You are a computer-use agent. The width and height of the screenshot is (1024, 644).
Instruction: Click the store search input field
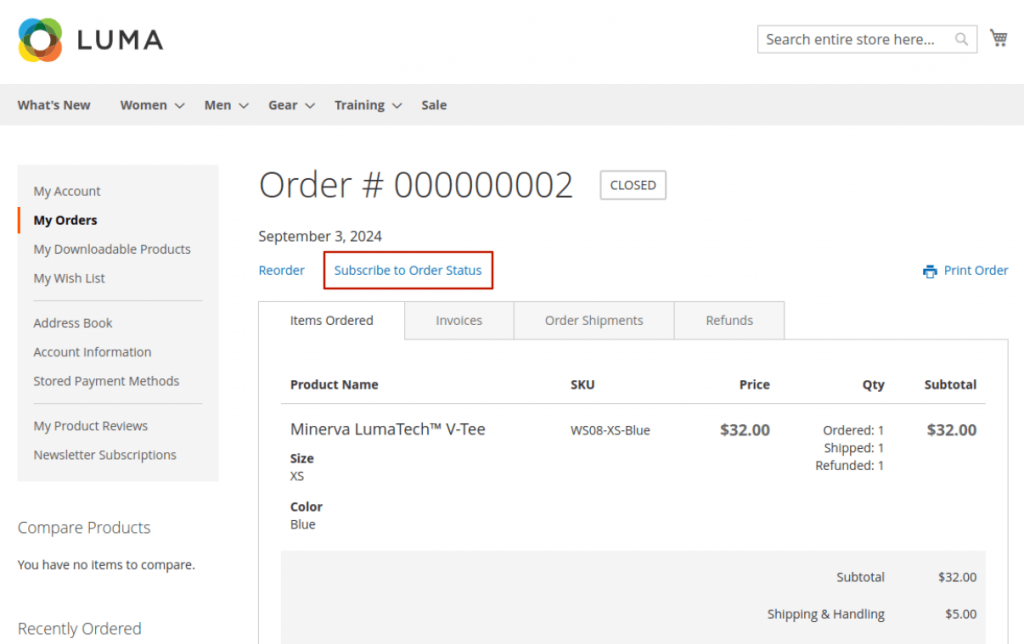click(x=855, y=38)
